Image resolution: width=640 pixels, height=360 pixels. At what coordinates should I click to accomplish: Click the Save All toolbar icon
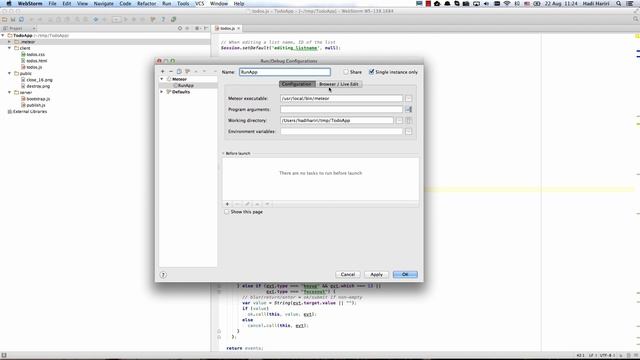[x=13, y=19]
